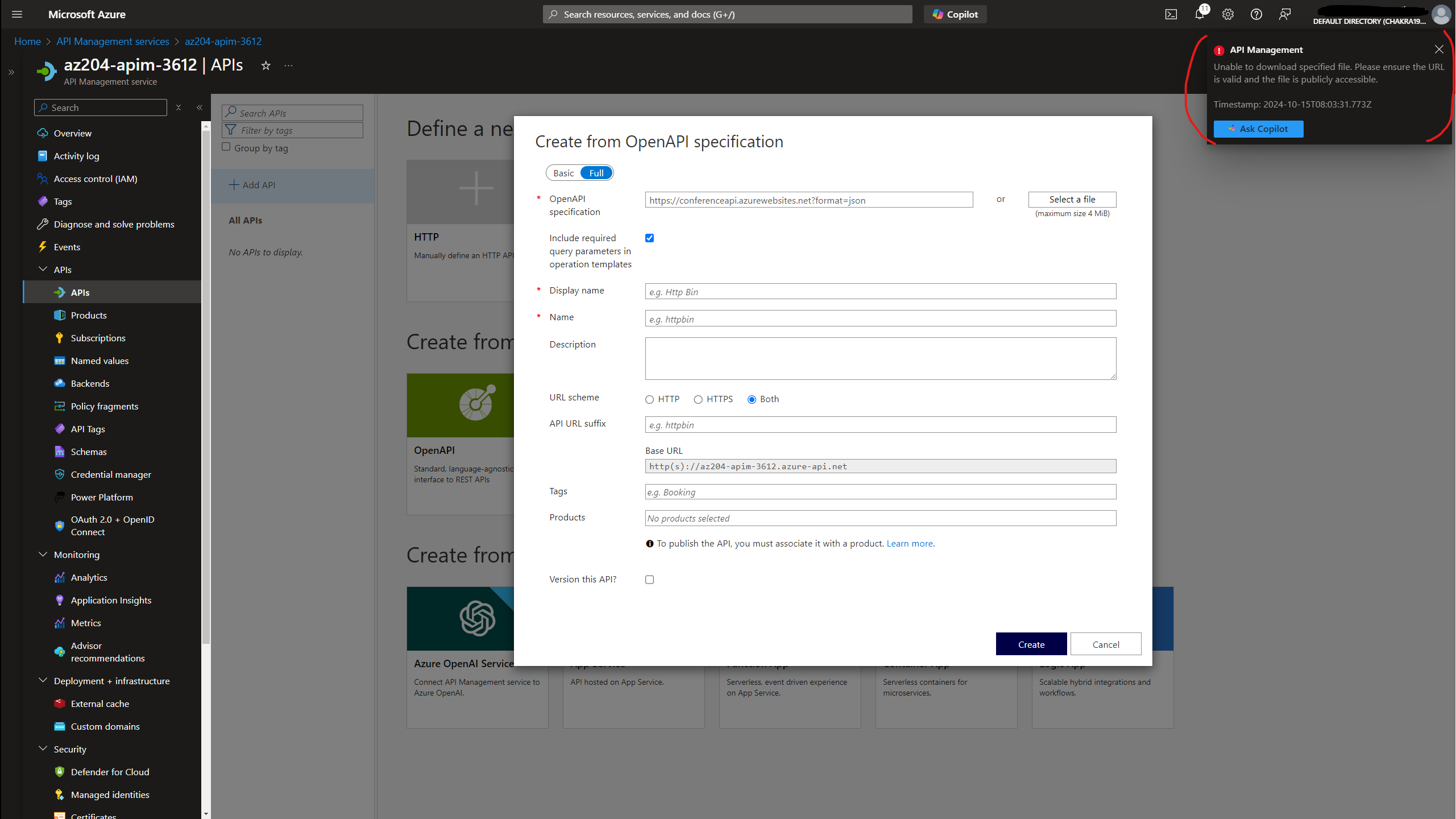This screenshot has width=1456, height=819.
Task: Collapse the sidebar menu with double chevron
Action: coord(200,107)
